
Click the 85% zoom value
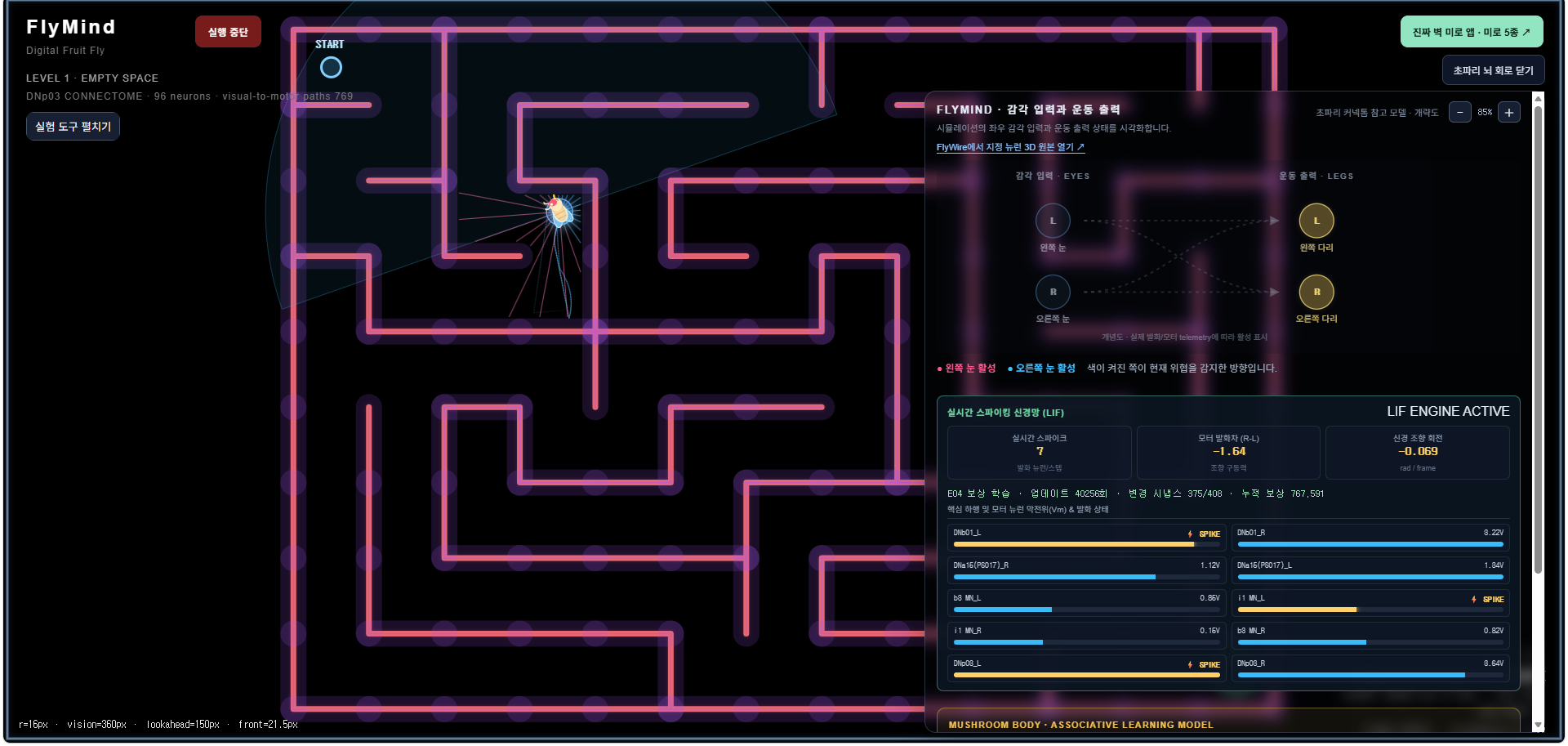tap(1485, 112)
